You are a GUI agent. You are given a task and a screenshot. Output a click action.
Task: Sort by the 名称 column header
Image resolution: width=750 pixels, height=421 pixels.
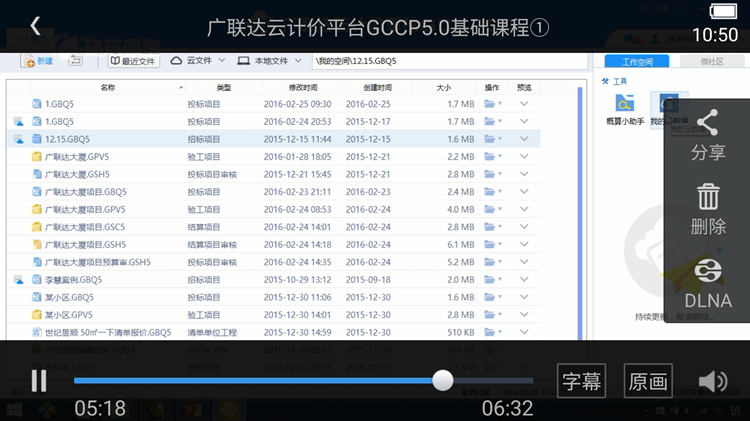point(108,88)
